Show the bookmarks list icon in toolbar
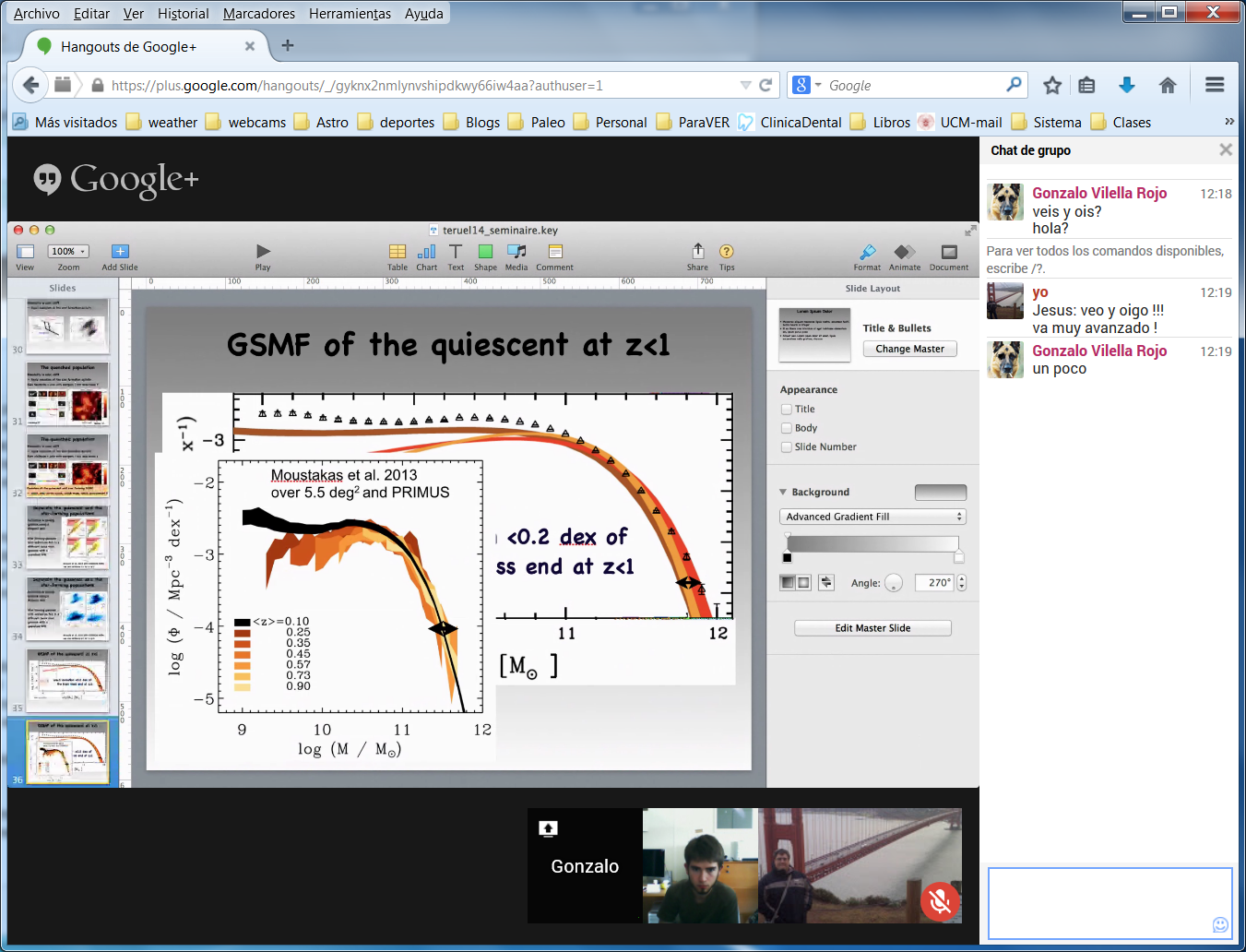Image resolution: width=1246 pixels, height=952 pixels. (x=1087, y=85)
